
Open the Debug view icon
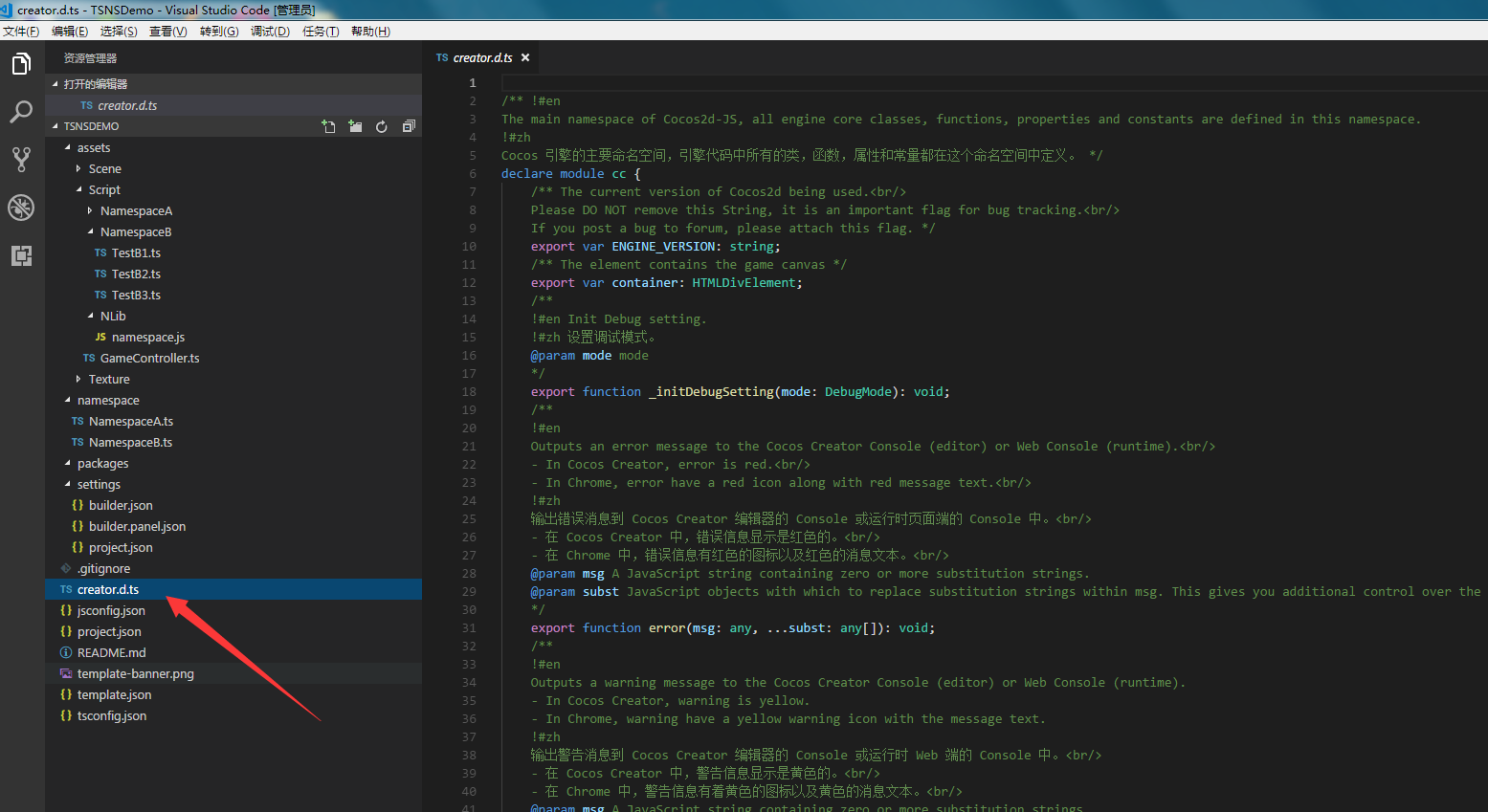pyautogui.click(x=21, y=208)
